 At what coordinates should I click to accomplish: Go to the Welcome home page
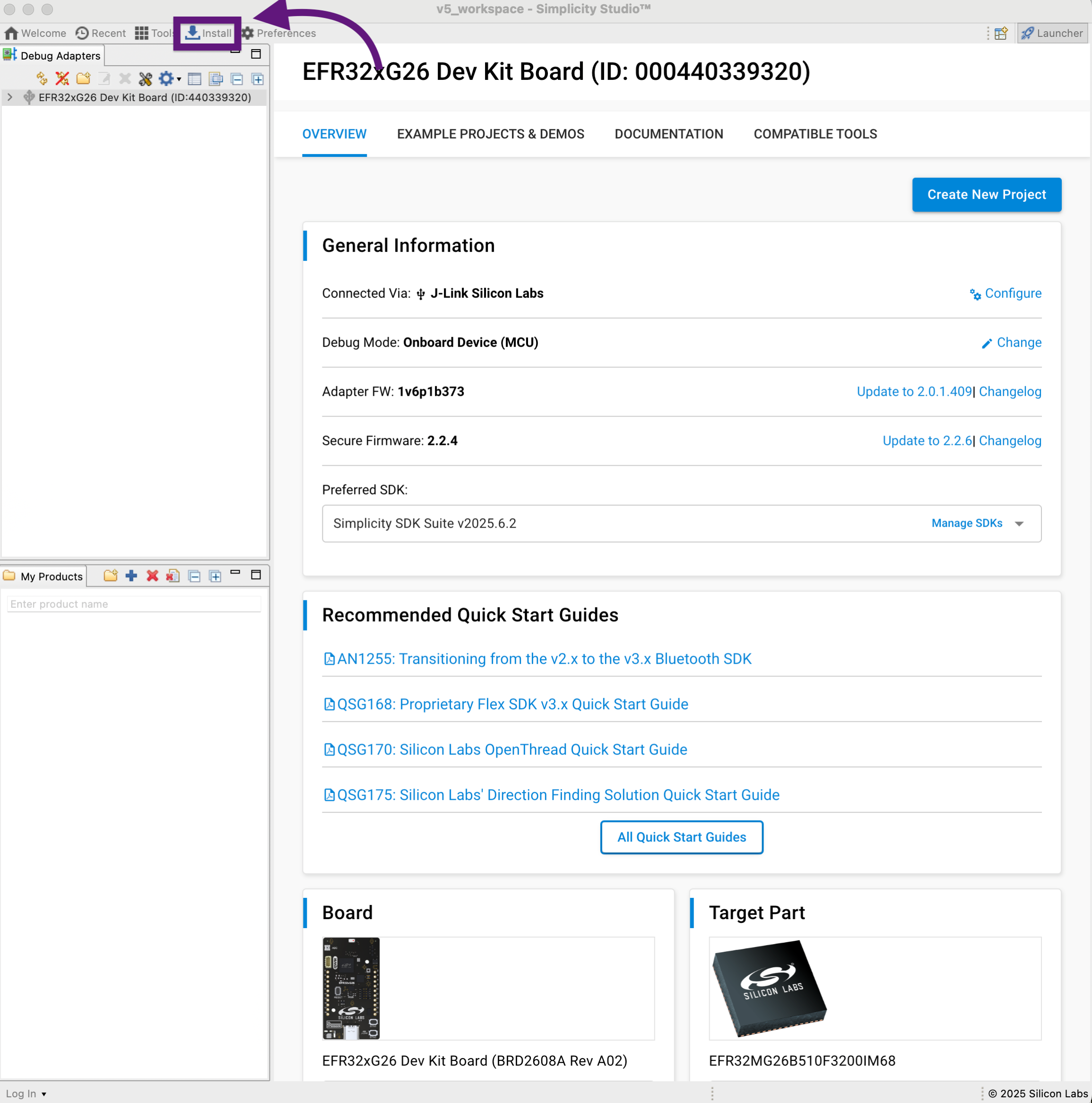[35, 33]
